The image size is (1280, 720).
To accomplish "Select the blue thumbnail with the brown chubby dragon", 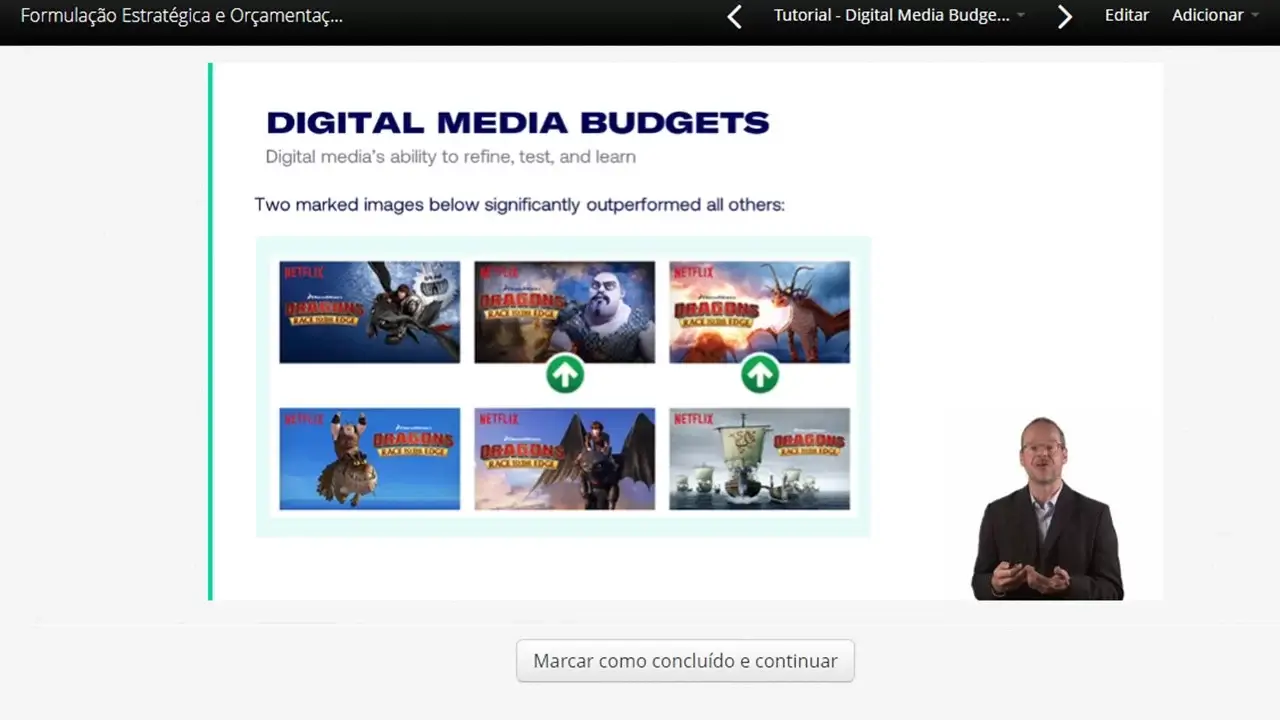I will (369, 459).
